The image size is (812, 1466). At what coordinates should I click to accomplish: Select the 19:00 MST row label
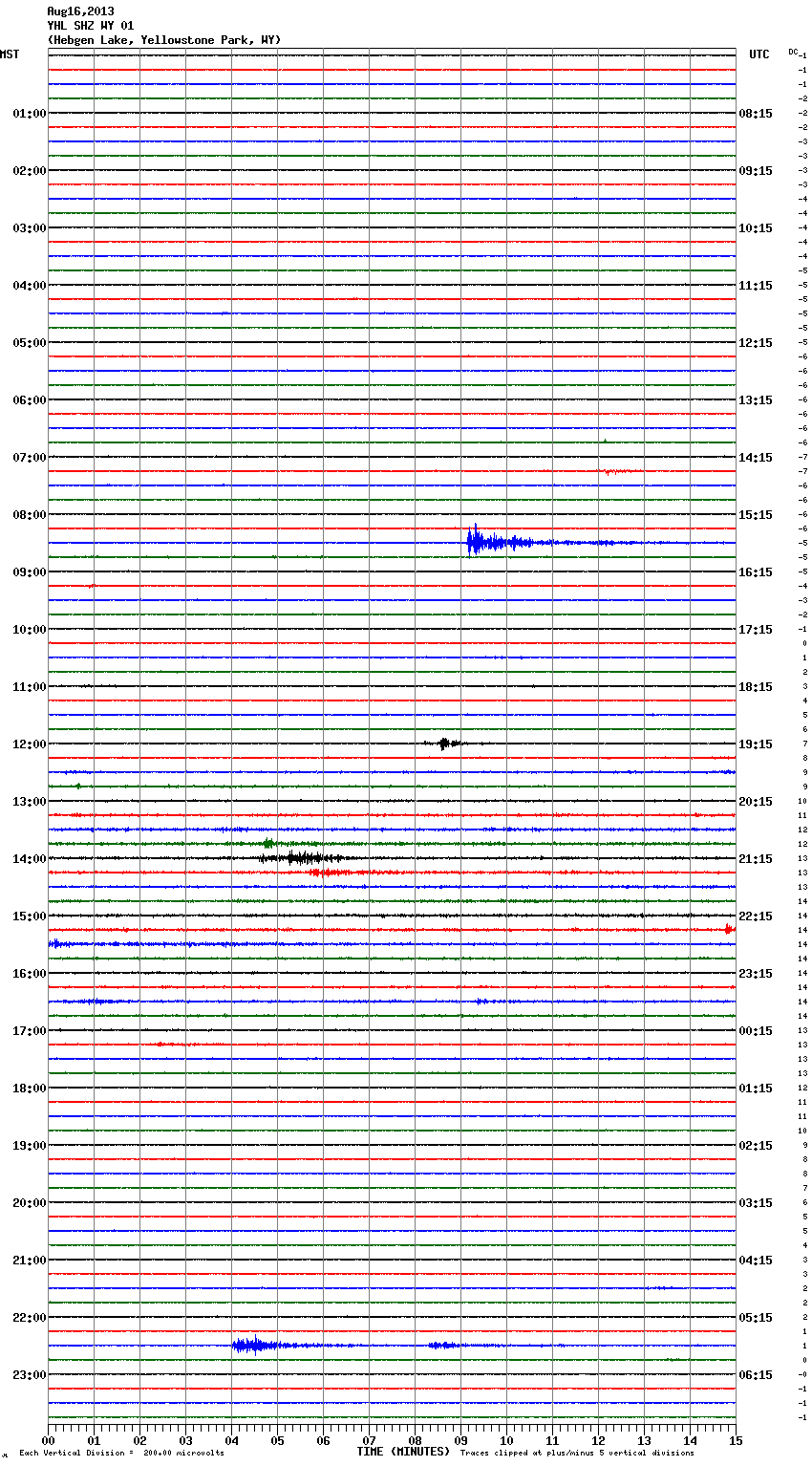[29, 1146]
